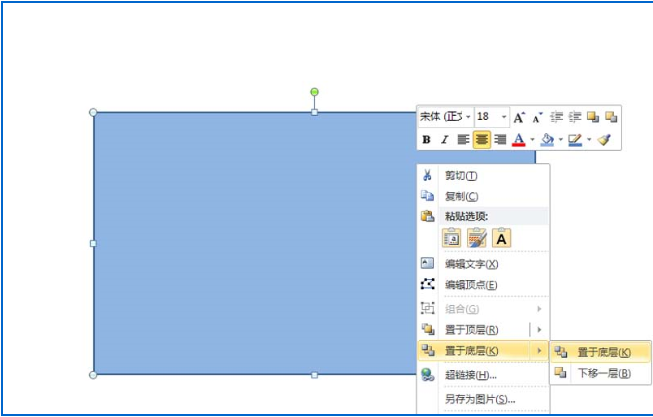Choose 复制(C) from the context menu
This screenshot has height=417, width=653.
(x=484, y=196)
